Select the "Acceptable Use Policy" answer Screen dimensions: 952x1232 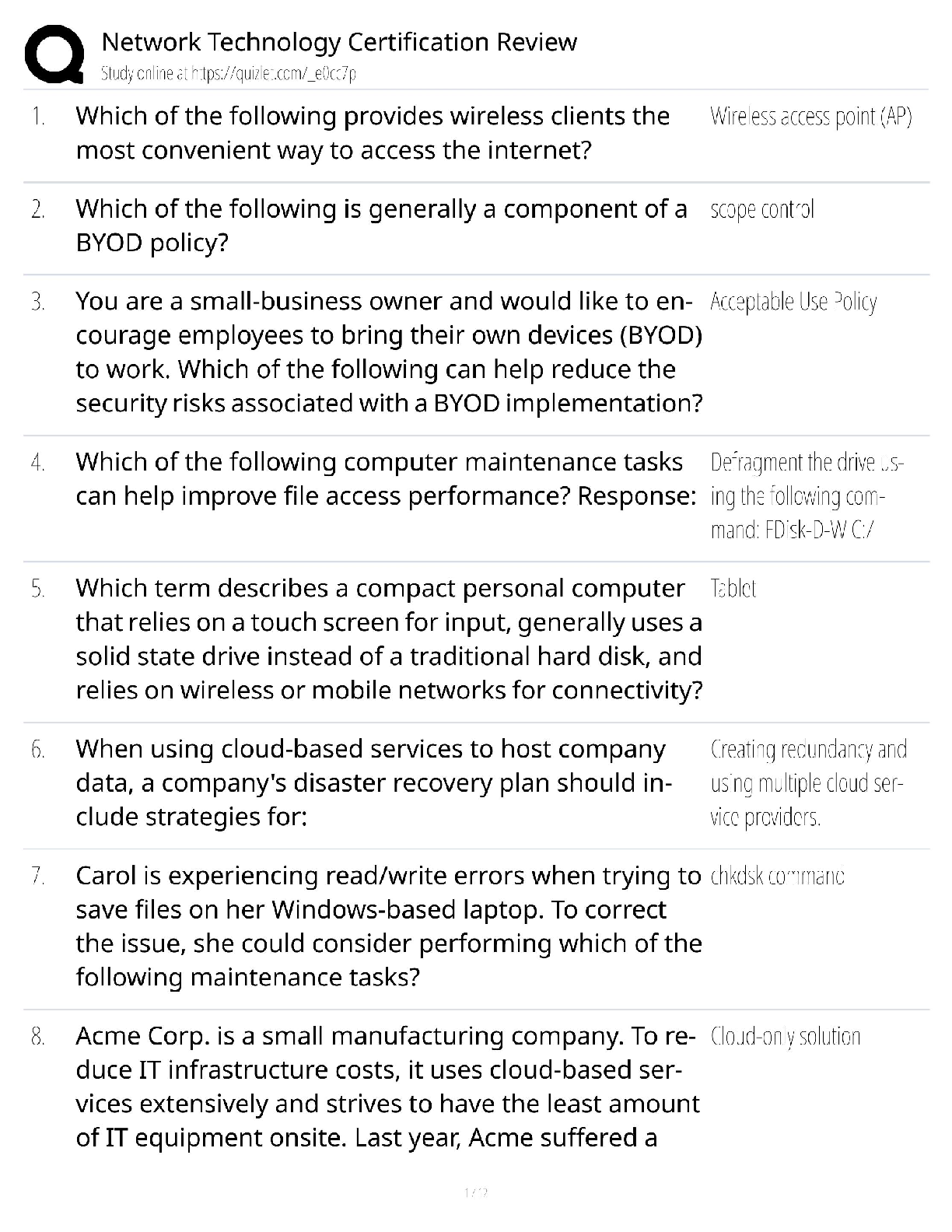pyautogui.click(x=793, y=302)
